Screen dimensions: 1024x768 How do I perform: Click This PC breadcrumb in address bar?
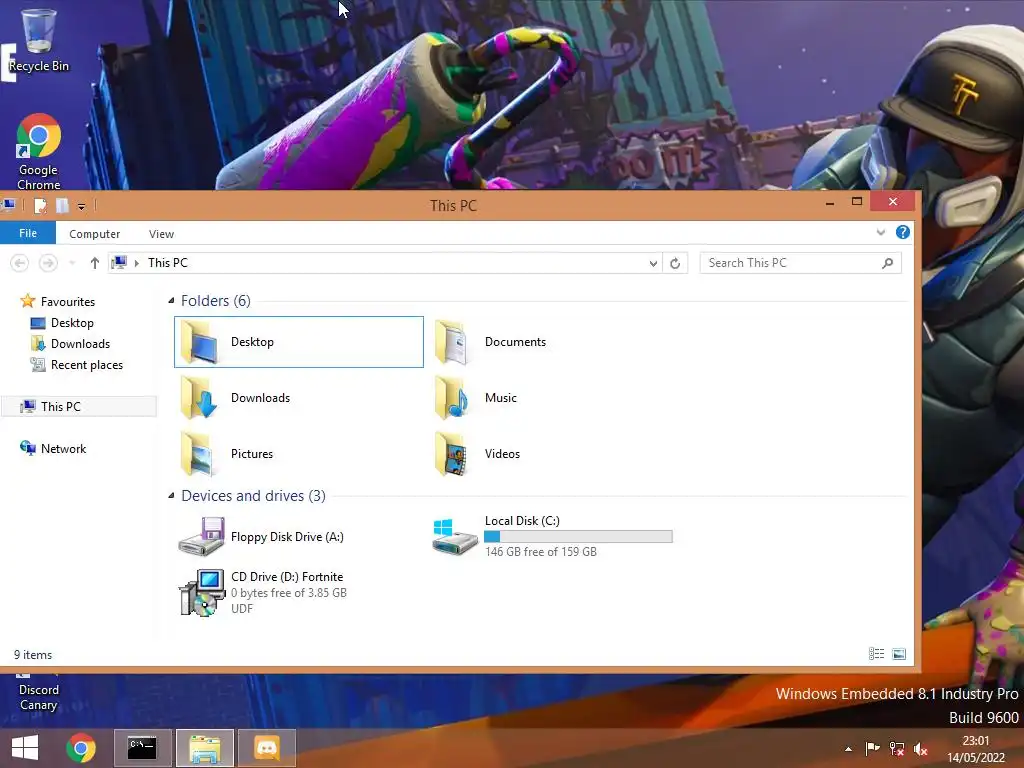point(168,263)
